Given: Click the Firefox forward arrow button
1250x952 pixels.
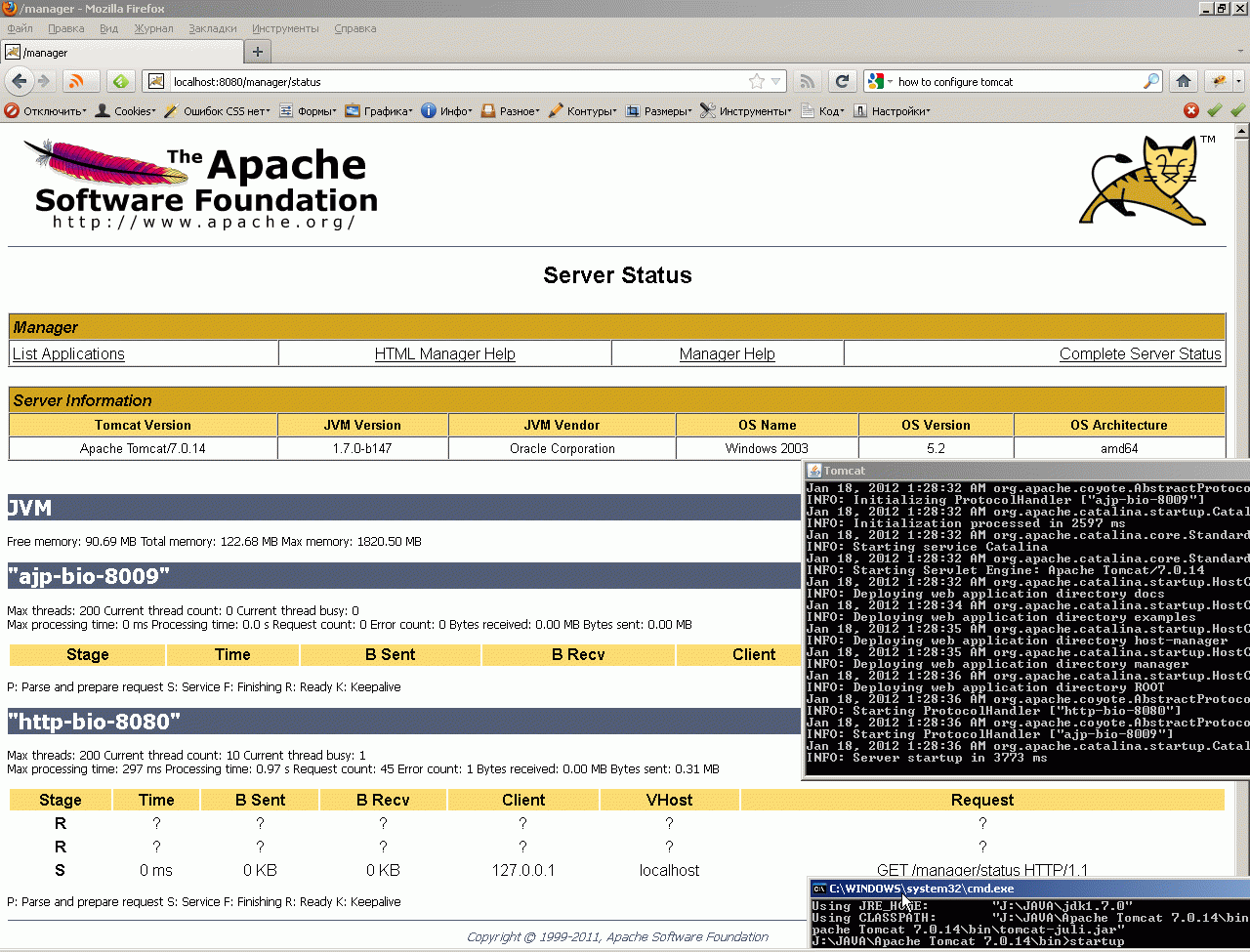Looking at the screenshot, I should (x=43, y=81).
